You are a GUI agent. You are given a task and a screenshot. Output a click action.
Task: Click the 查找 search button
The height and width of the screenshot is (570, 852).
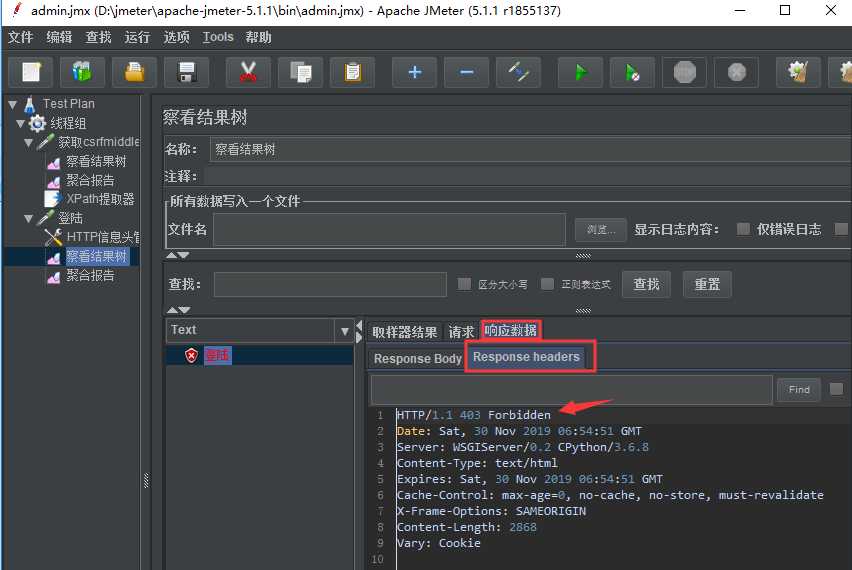tap(646, 284)
